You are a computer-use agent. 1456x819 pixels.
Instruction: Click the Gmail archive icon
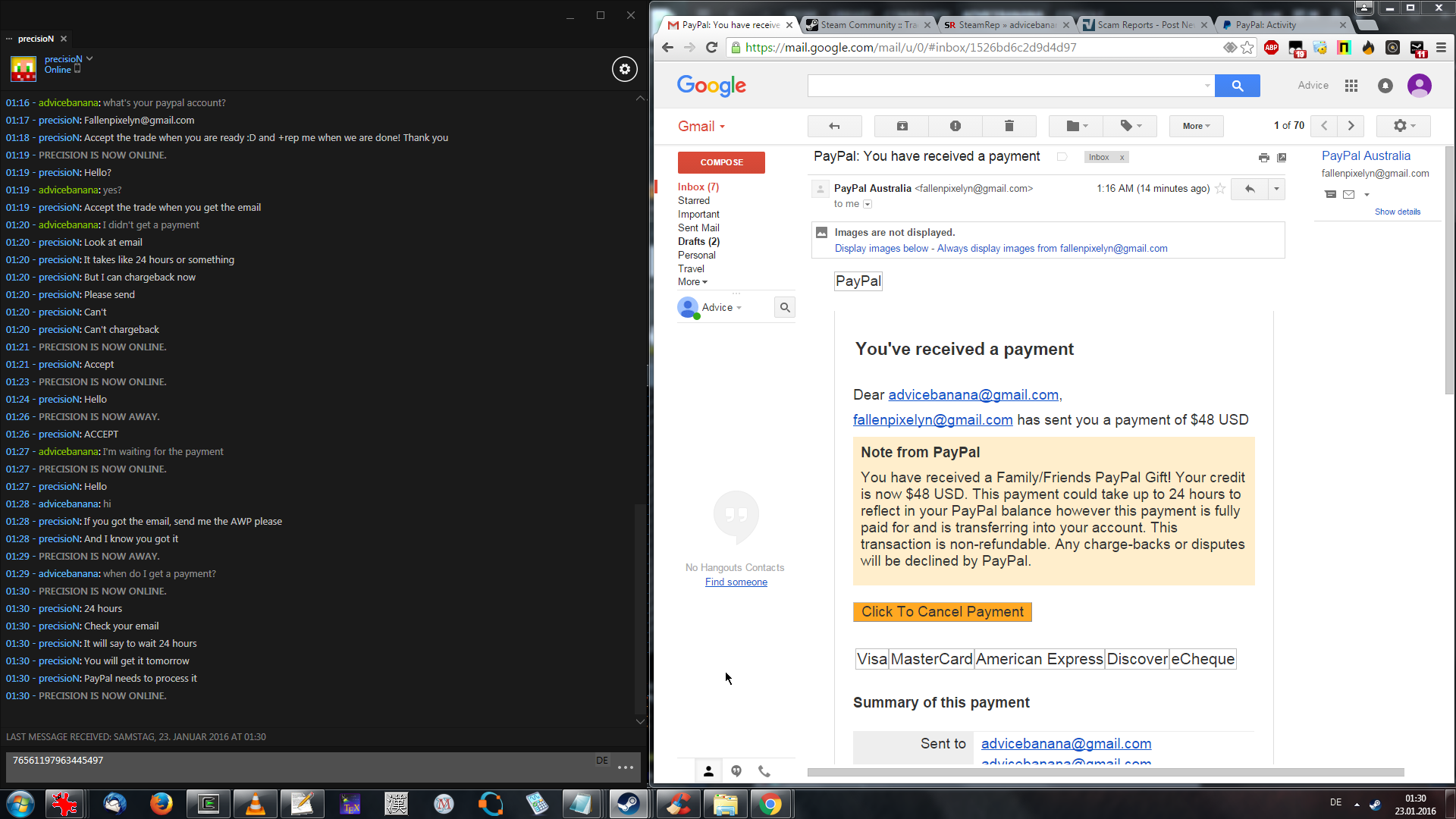point(902,126)
